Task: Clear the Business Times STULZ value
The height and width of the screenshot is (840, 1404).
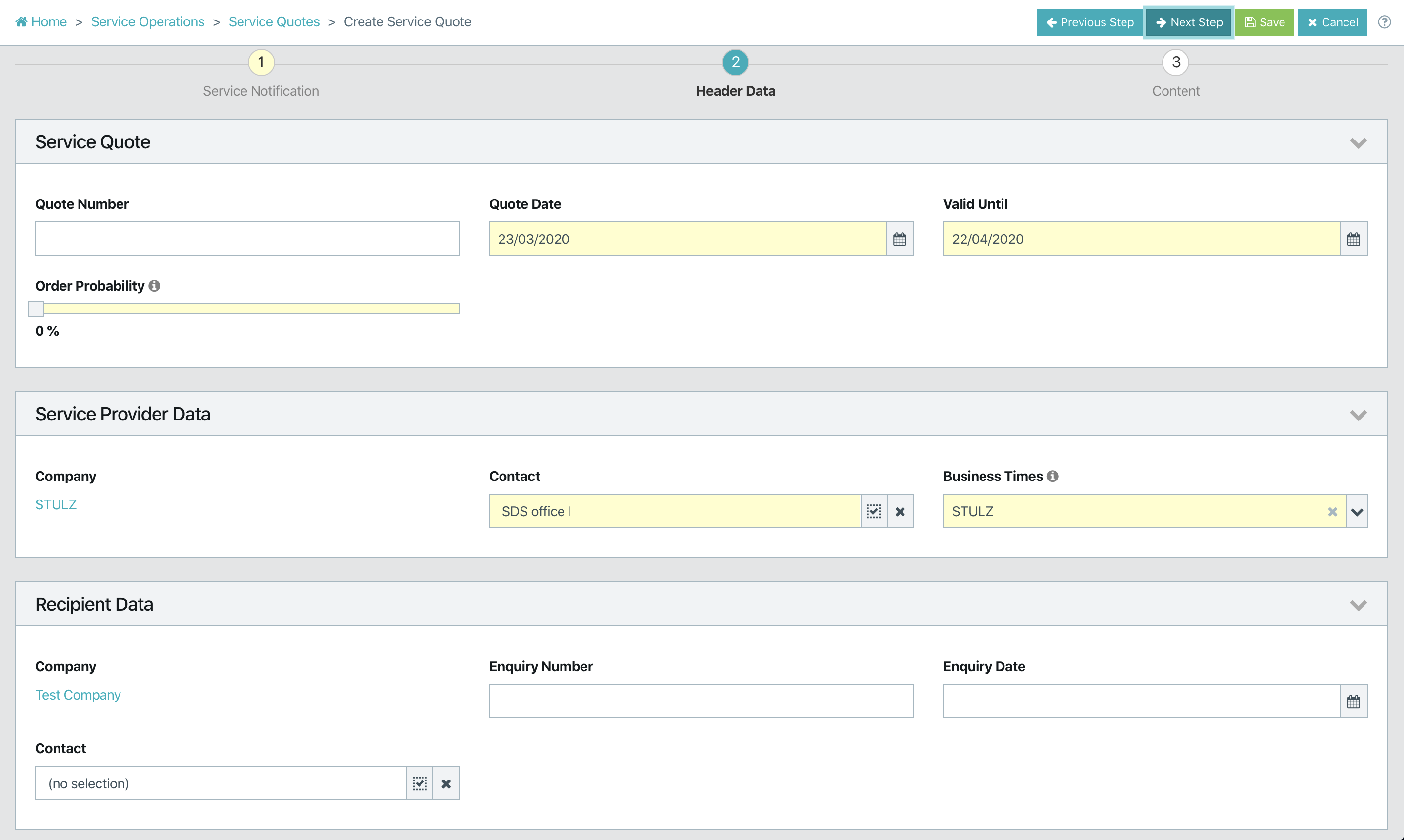Action: coord(1332,512)
